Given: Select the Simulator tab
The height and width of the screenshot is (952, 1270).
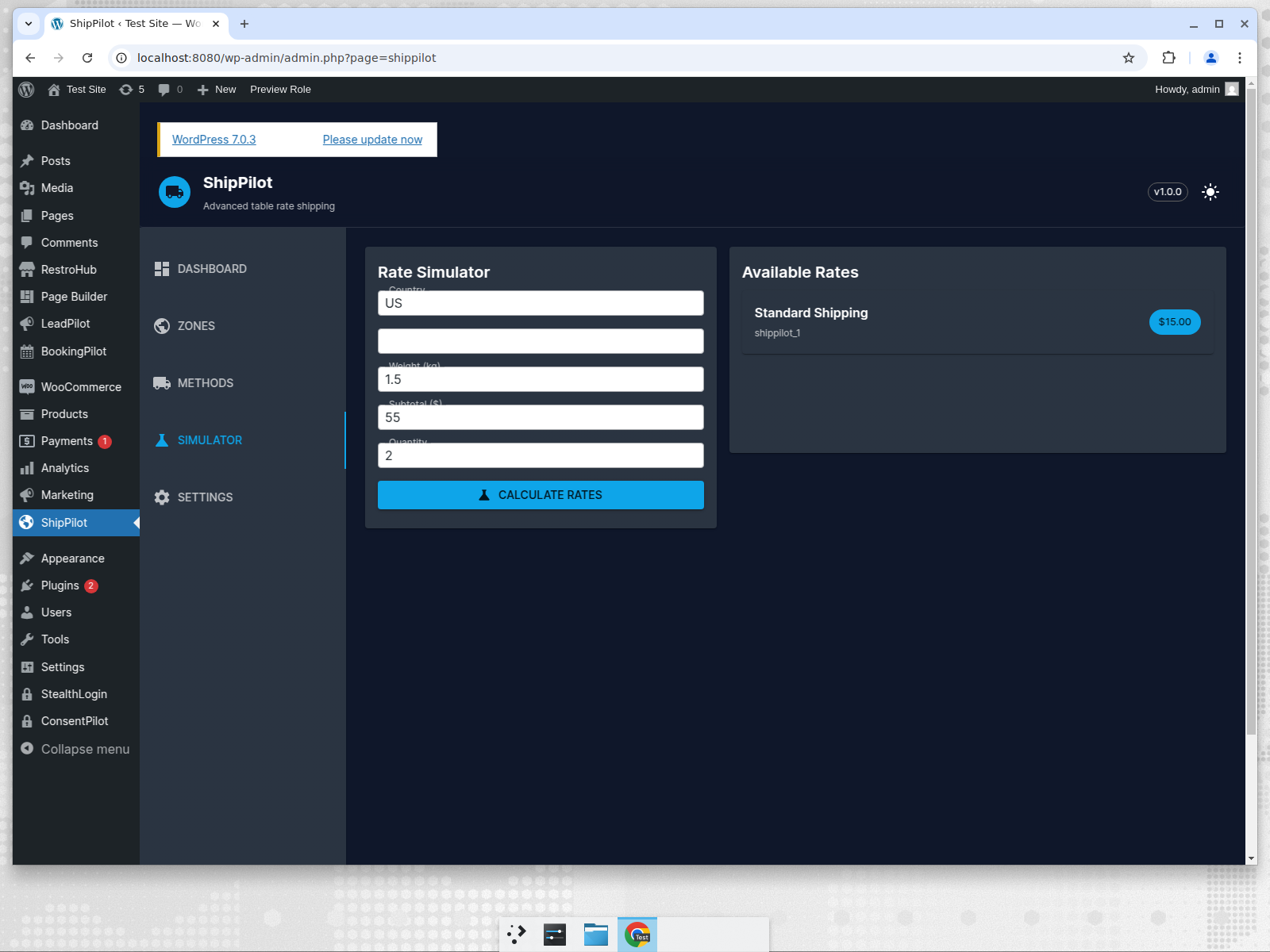Looking at the screenshot, I should coord(242,440).
